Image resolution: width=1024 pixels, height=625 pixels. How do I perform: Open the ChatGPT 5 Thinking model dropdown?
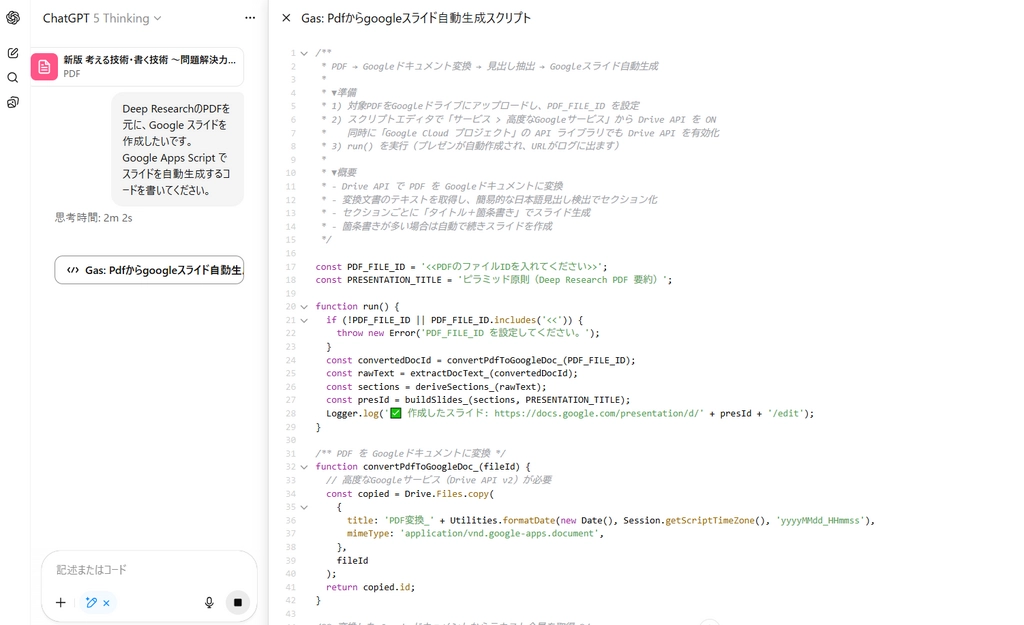point(102,18)
